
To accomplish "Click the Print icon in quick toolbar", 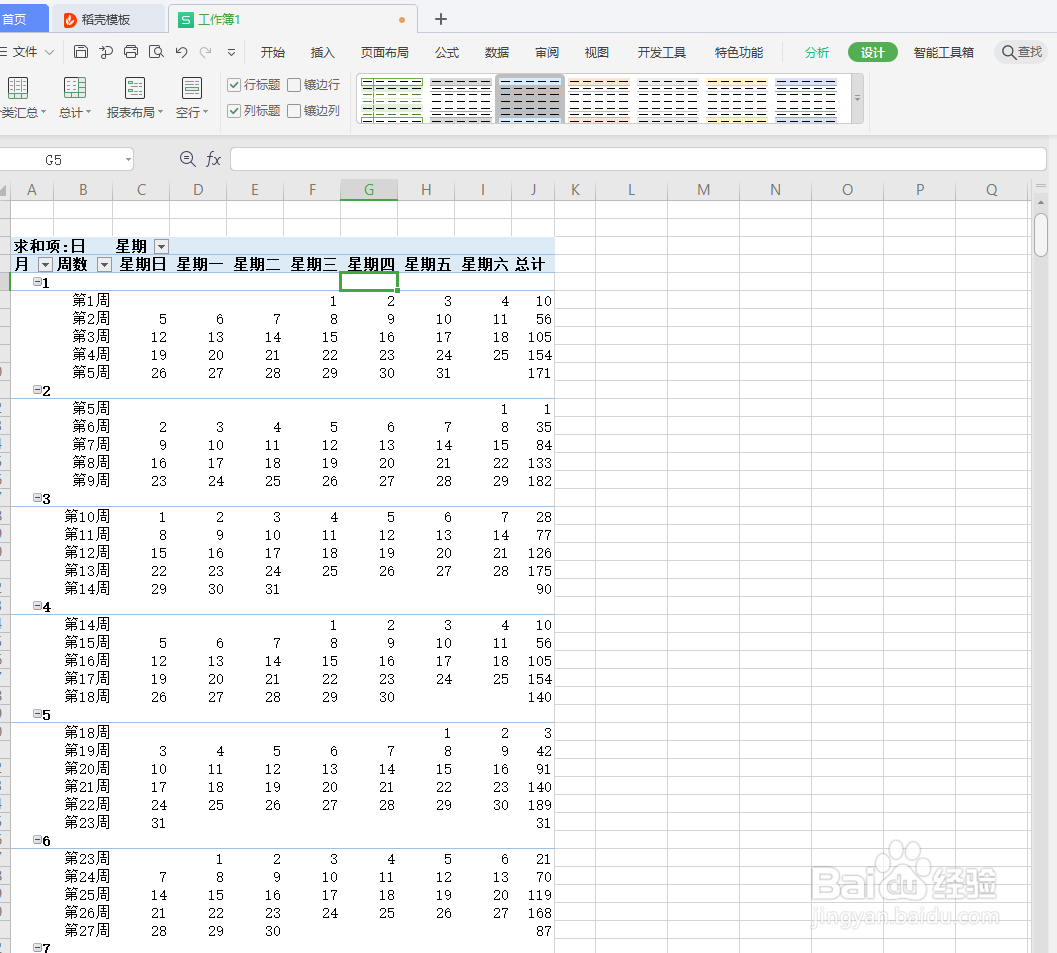I will click(x=131, y=52).
